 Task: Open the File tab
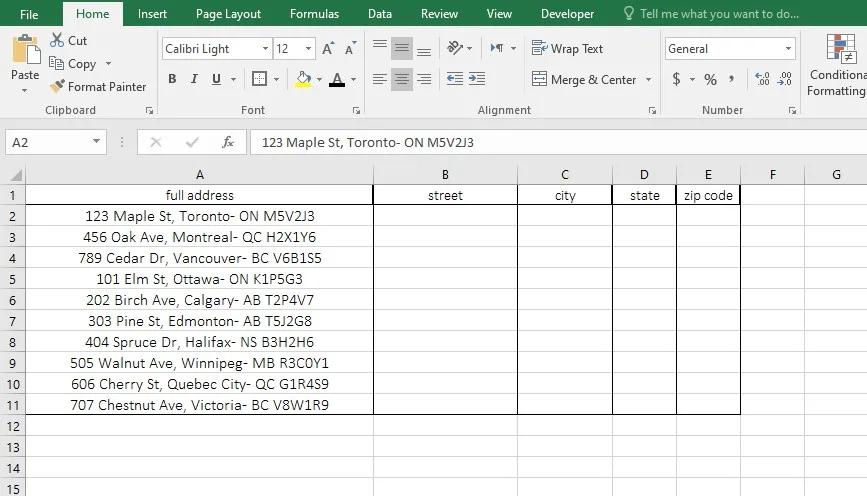coord(29,14)
